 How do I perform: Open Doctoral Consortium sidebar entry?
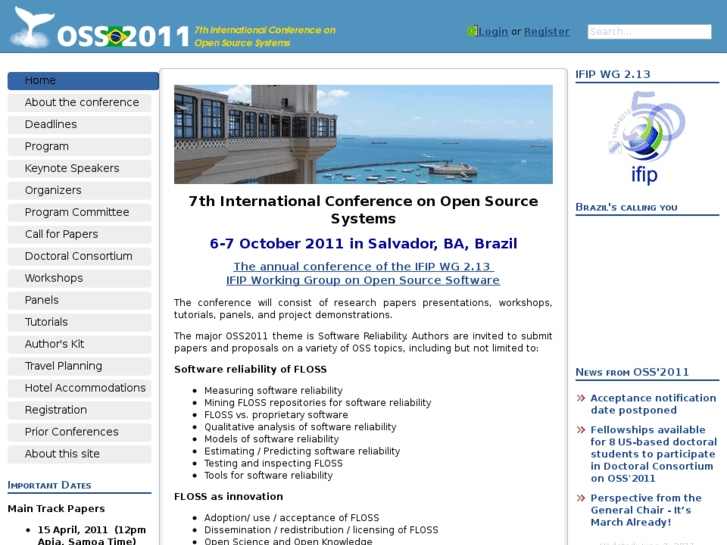79,256
